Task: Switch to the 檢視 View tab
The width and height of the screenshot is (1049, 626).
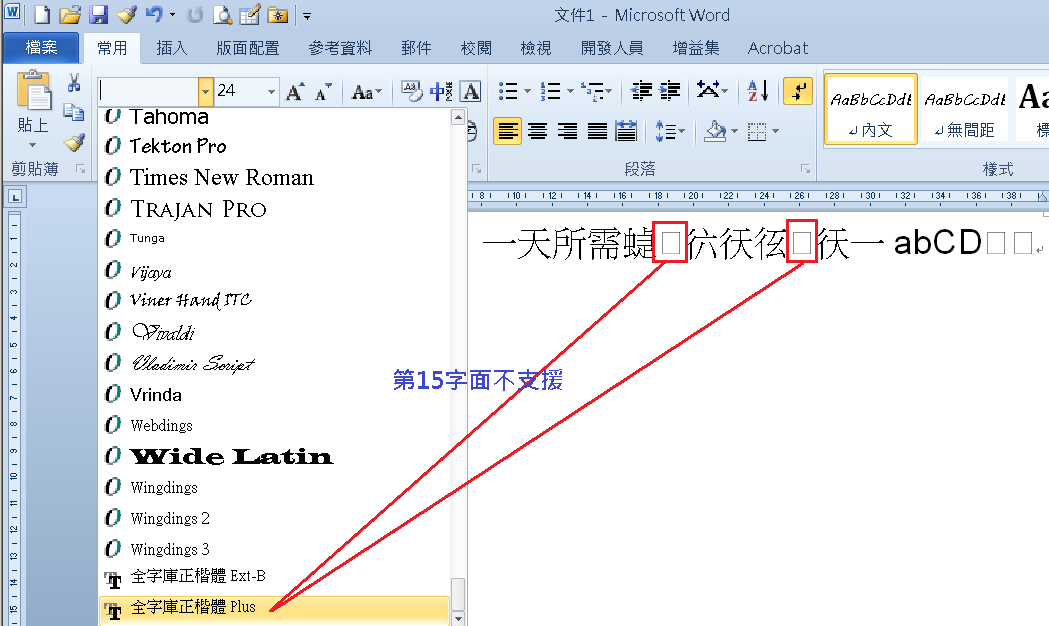Action: 536,48
